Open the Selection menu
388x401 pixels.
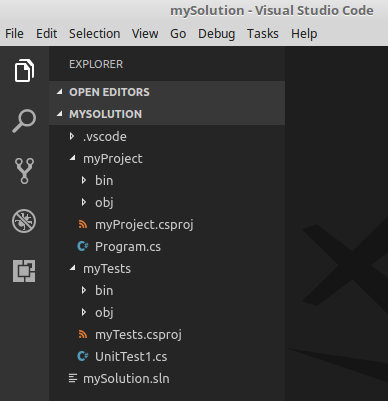(94, 34)
